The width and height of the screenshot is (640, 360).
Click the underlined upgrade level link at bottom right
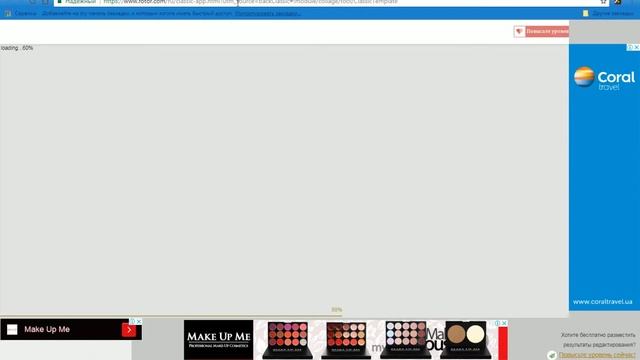tap(597, 355)
